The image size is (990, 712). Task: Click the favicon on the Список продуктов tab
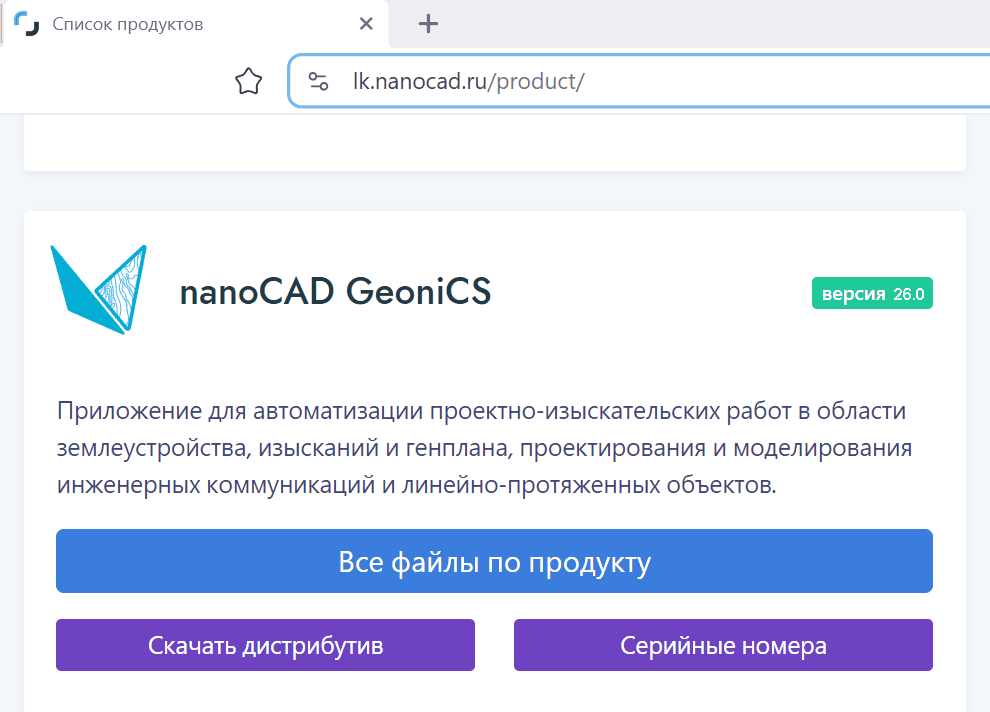(27, 24)
